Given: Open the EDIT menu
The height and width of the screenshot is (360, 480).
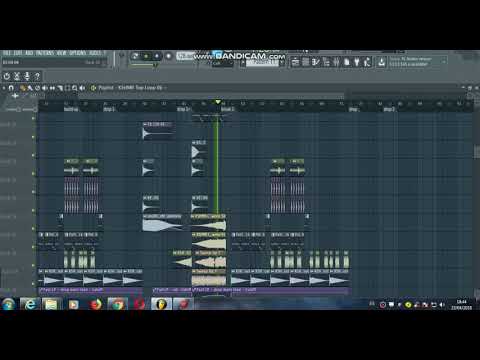Looking at the screenshot, I should [18, 53].
